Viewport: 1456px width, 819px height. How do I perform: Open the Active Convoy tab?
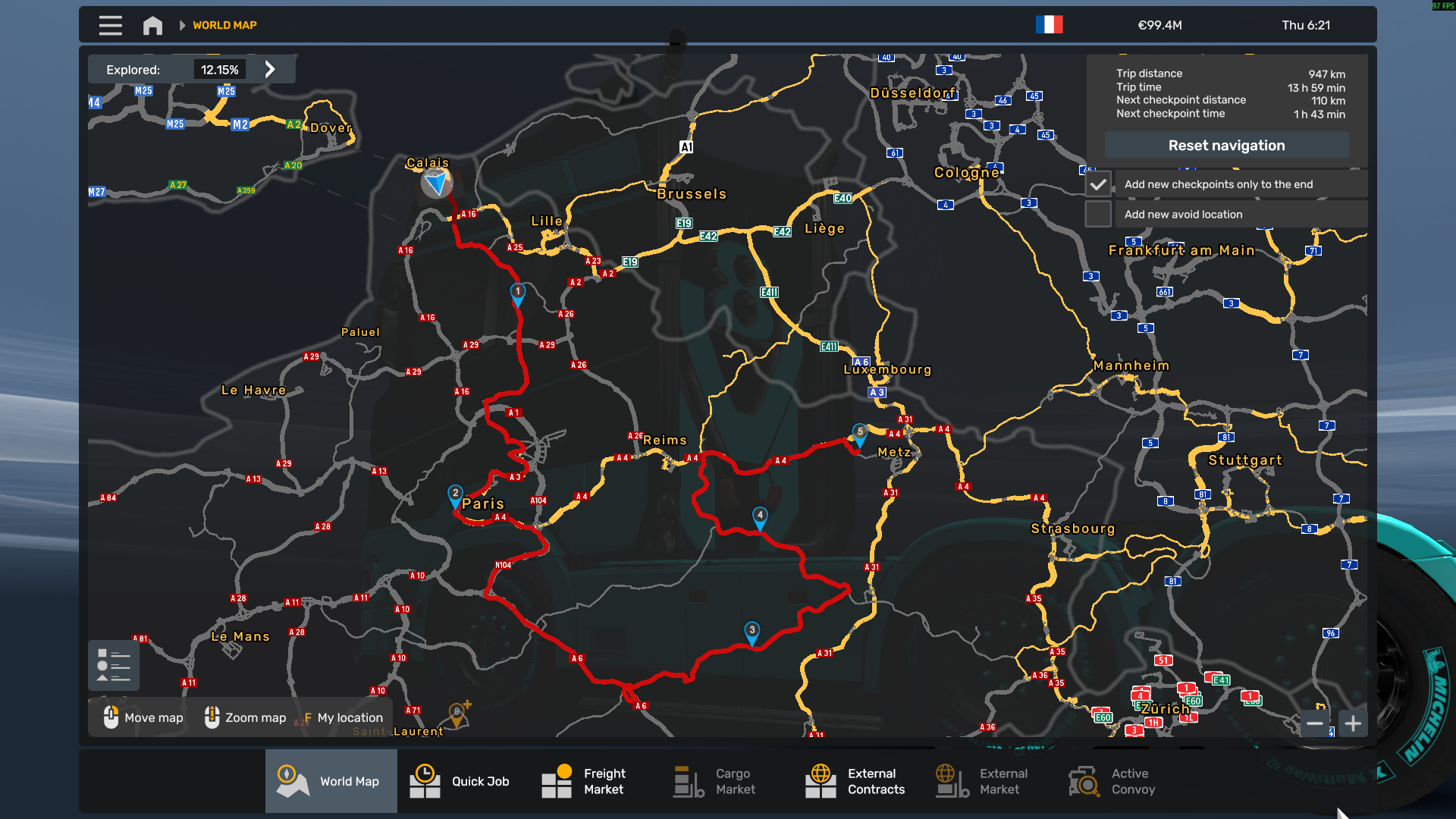(1122, 781)
